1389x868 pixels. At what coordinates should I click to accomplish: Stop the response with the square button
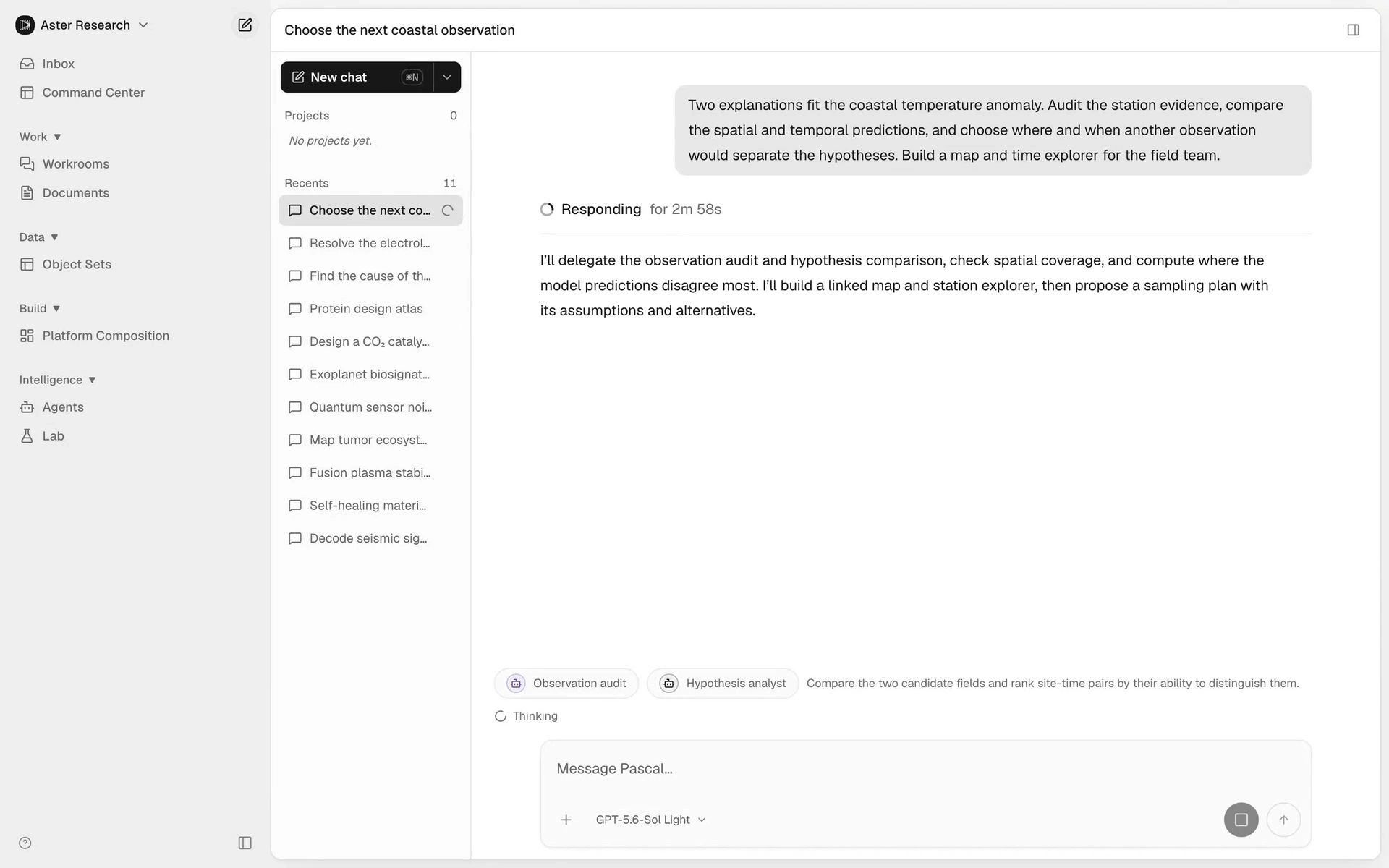[1241, 820]
